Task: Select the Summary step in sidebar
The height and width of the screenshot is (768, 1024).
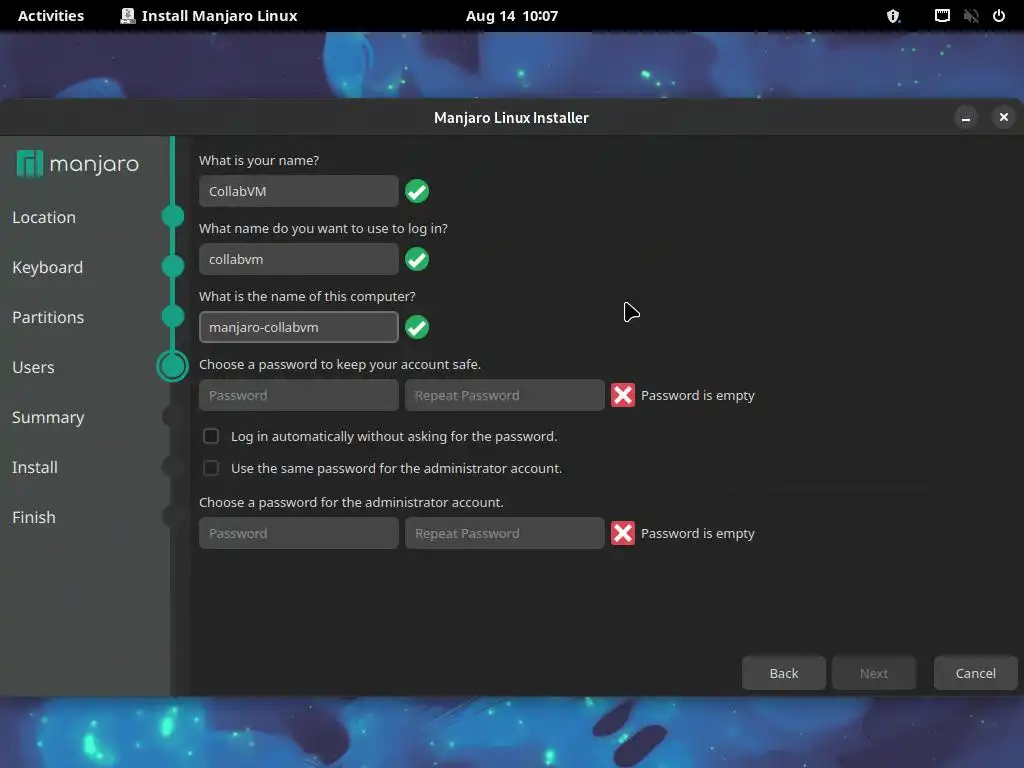Action: point(48,417)
